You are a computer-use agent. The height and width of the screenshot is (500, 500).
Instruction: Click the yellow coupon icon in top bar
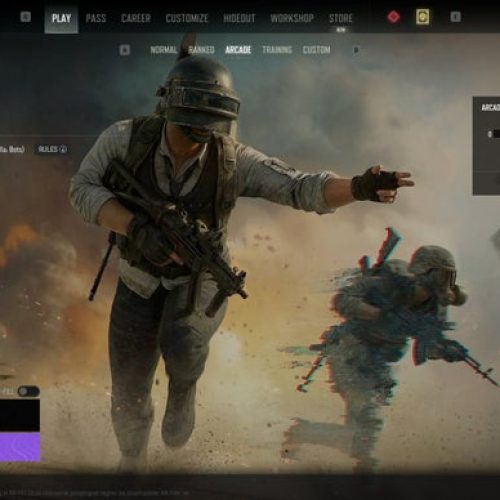point(422,17)
